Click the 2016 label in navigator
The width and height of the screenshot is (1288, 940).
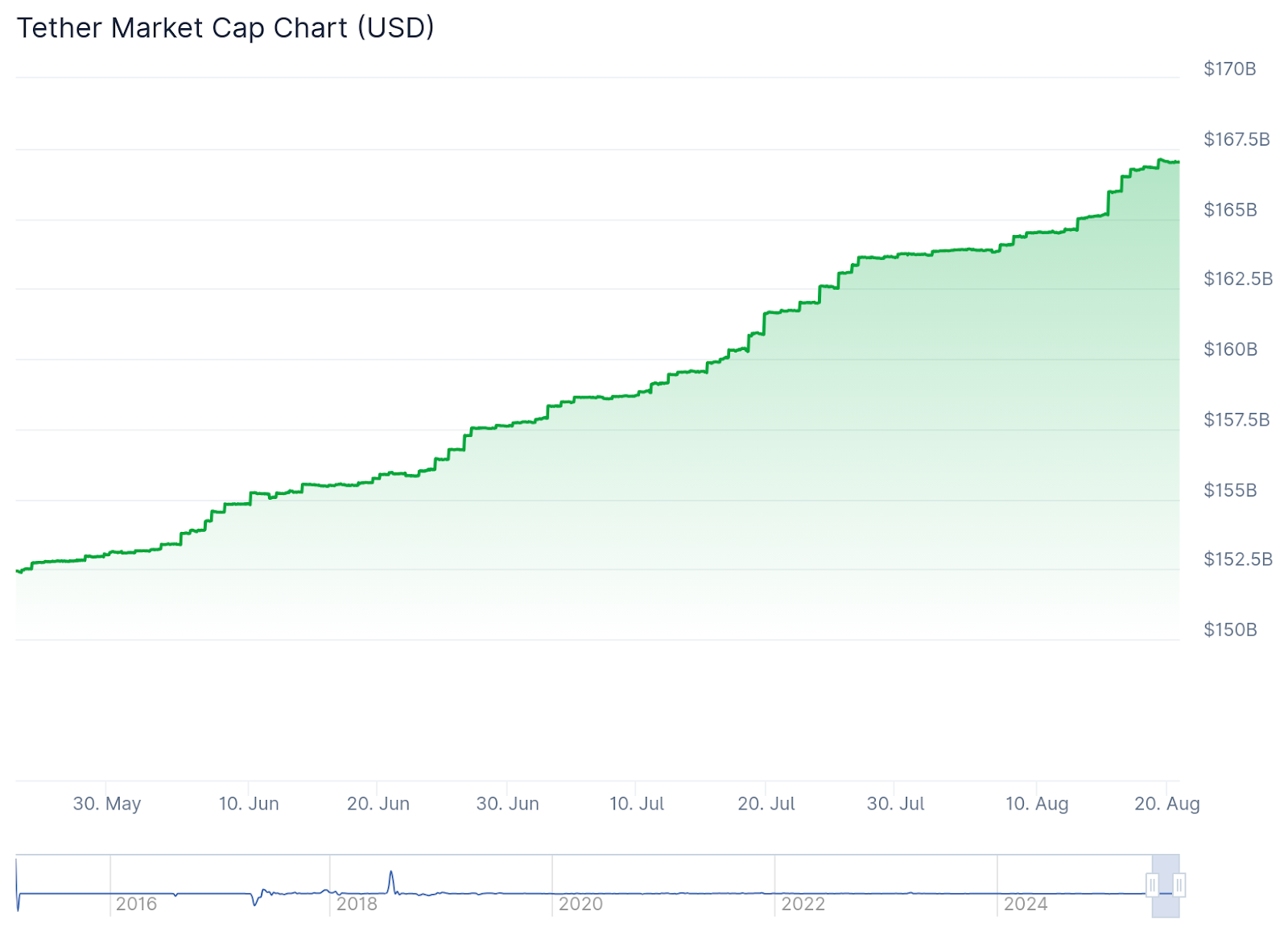coord(136,904)
